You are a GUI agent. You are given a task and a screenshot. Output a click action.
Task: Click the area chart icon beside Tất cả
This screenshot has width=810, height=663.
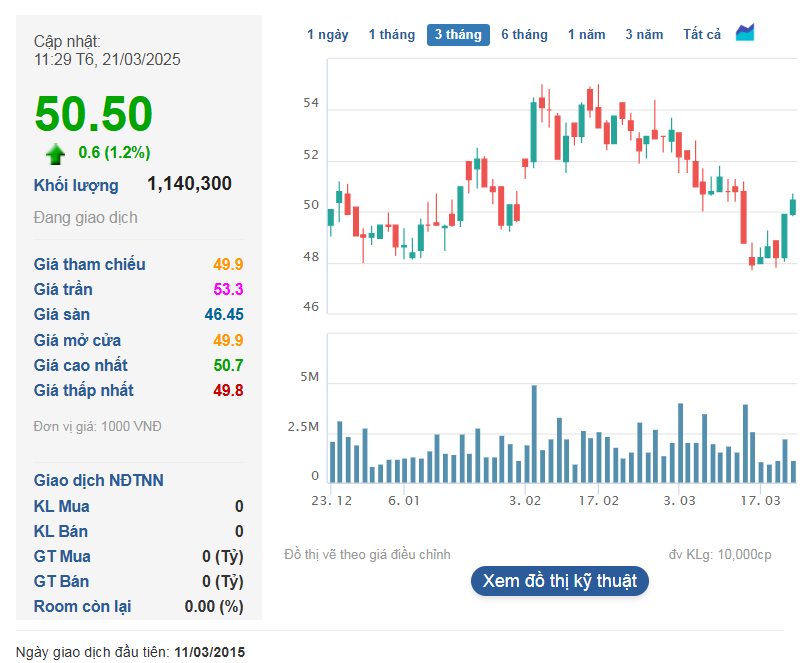coord(745,33)
